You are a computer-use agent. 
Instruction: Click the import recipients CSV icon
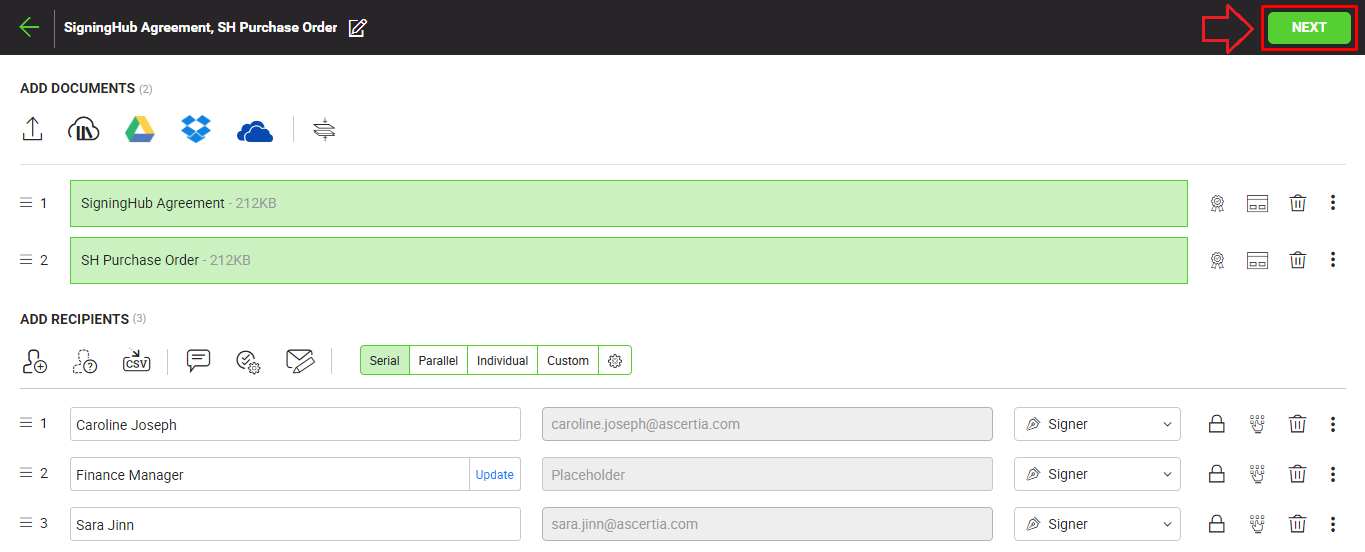point(136,361)
